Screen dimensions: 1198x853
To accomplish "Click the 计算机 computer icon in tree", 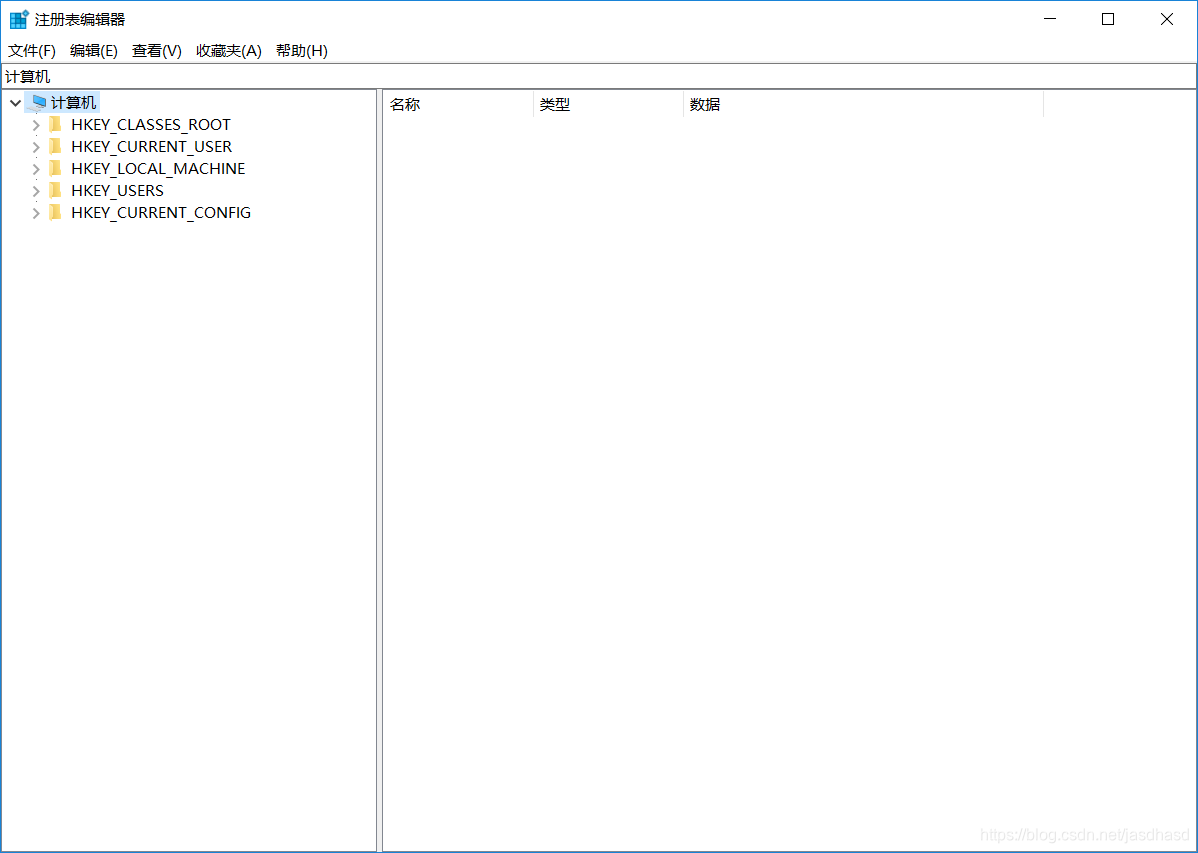I will pos(38,102).
